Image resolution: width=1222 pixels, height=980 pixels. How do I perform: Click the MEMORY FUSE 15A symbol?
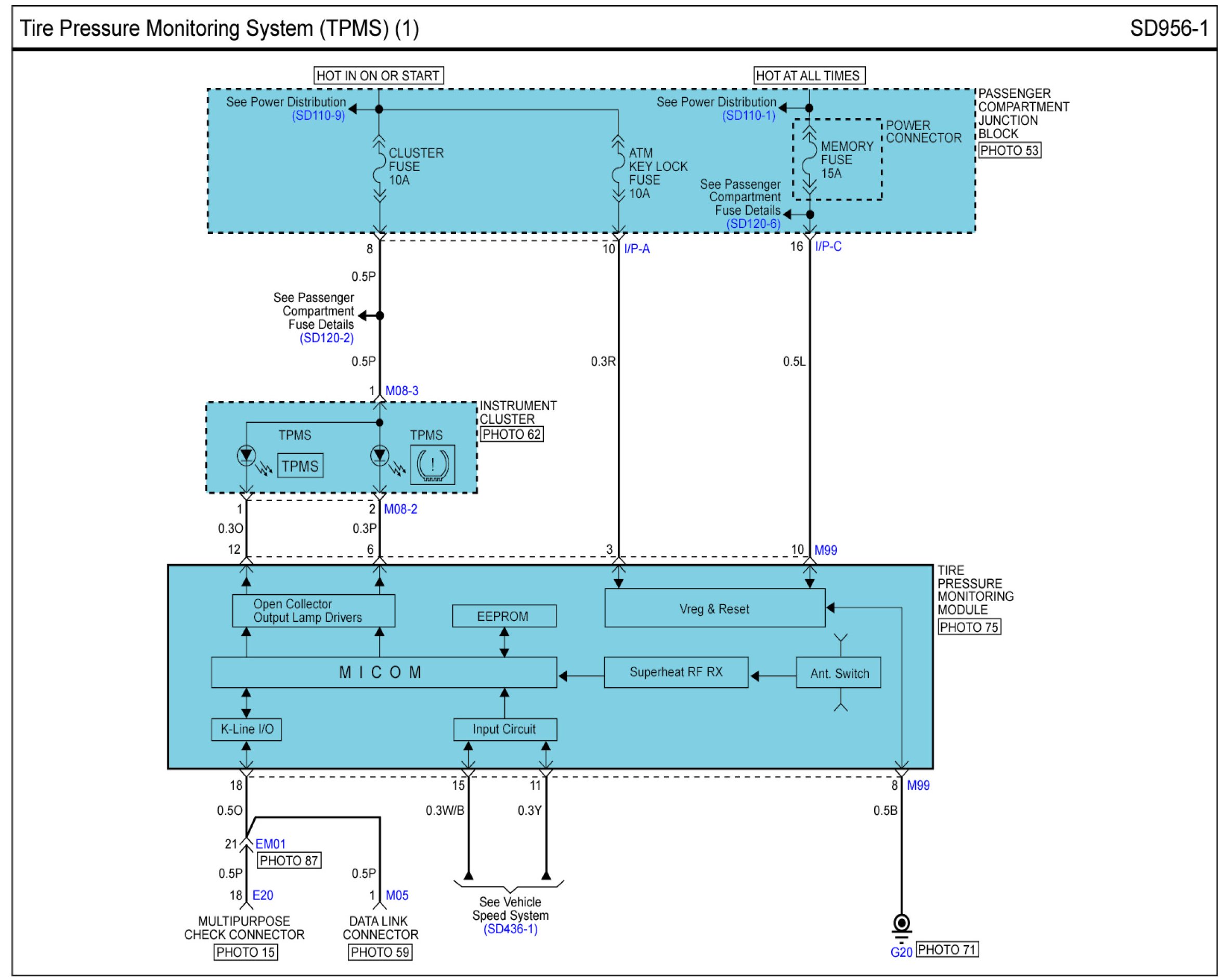[809, 160]
